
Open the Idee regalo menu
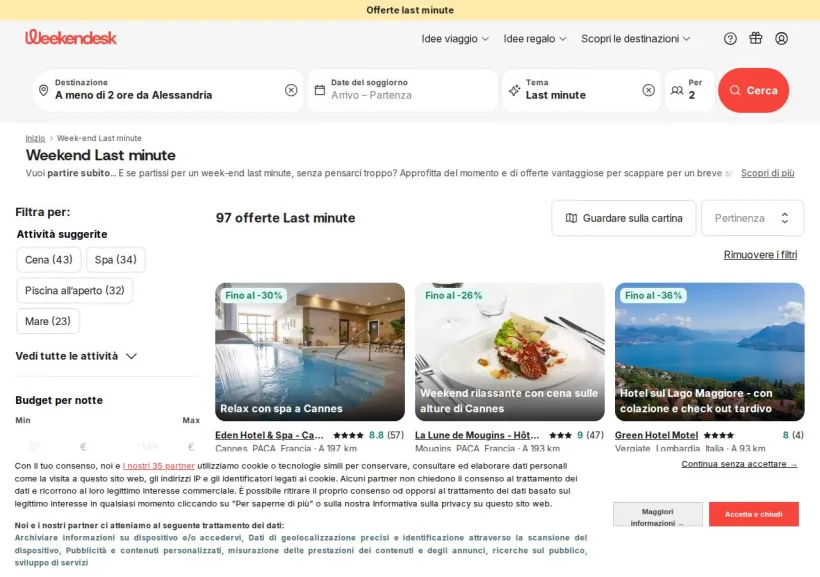pos(534,39)
